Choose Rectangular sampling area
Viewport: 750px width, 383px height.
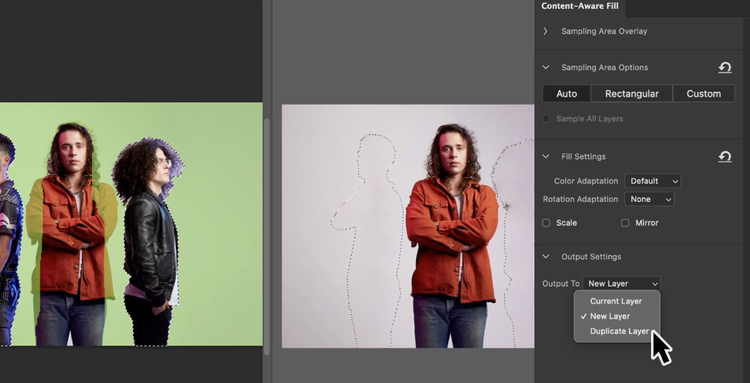click(631, 94)
